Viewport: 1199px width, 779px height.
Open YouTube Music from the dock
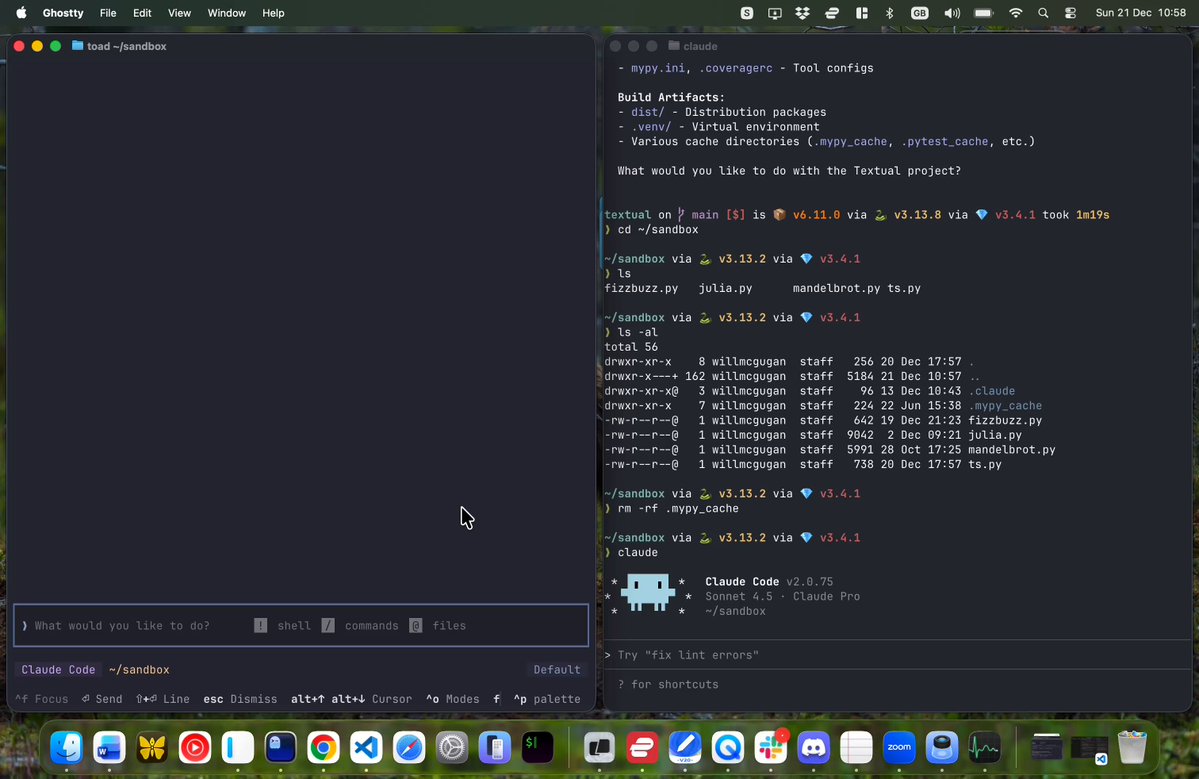195,747
